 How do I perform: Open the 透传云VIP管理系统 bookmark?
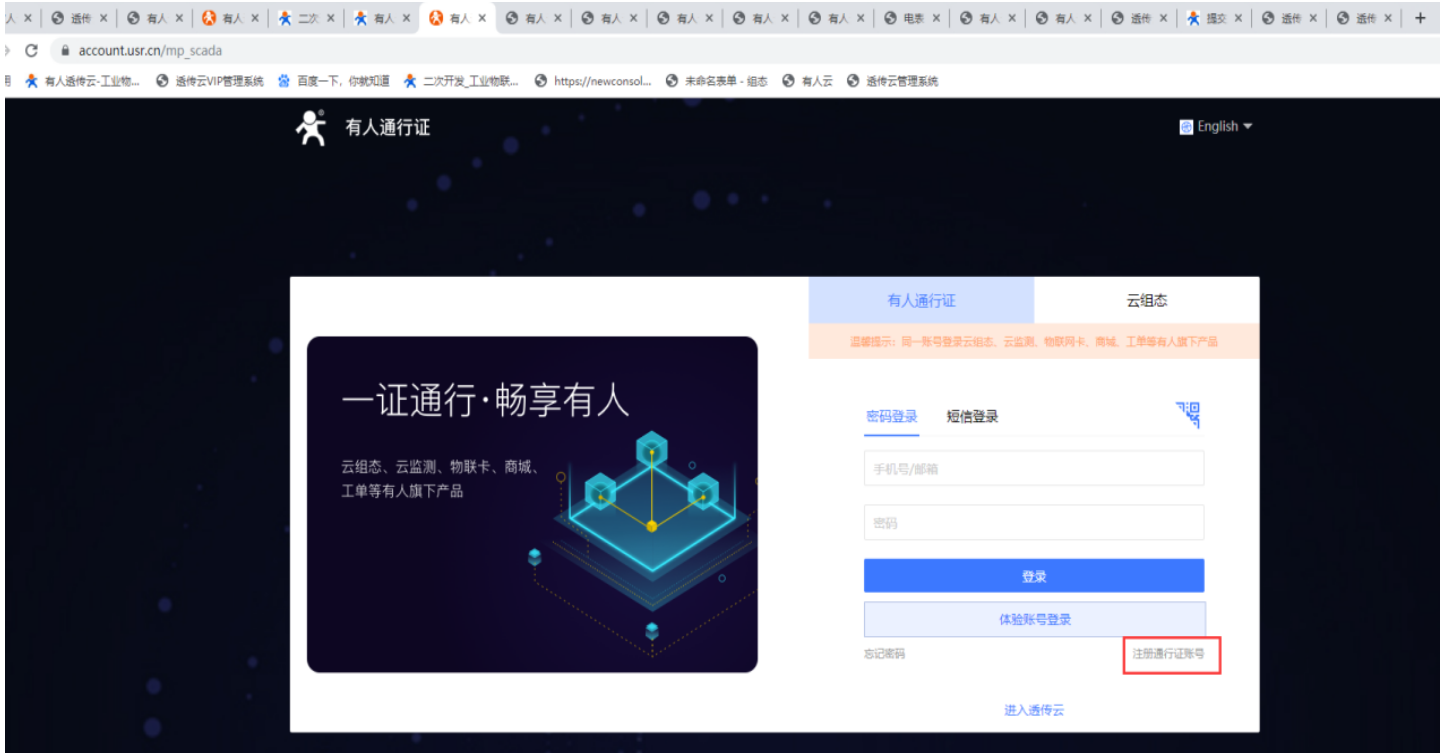coord(210,81)
